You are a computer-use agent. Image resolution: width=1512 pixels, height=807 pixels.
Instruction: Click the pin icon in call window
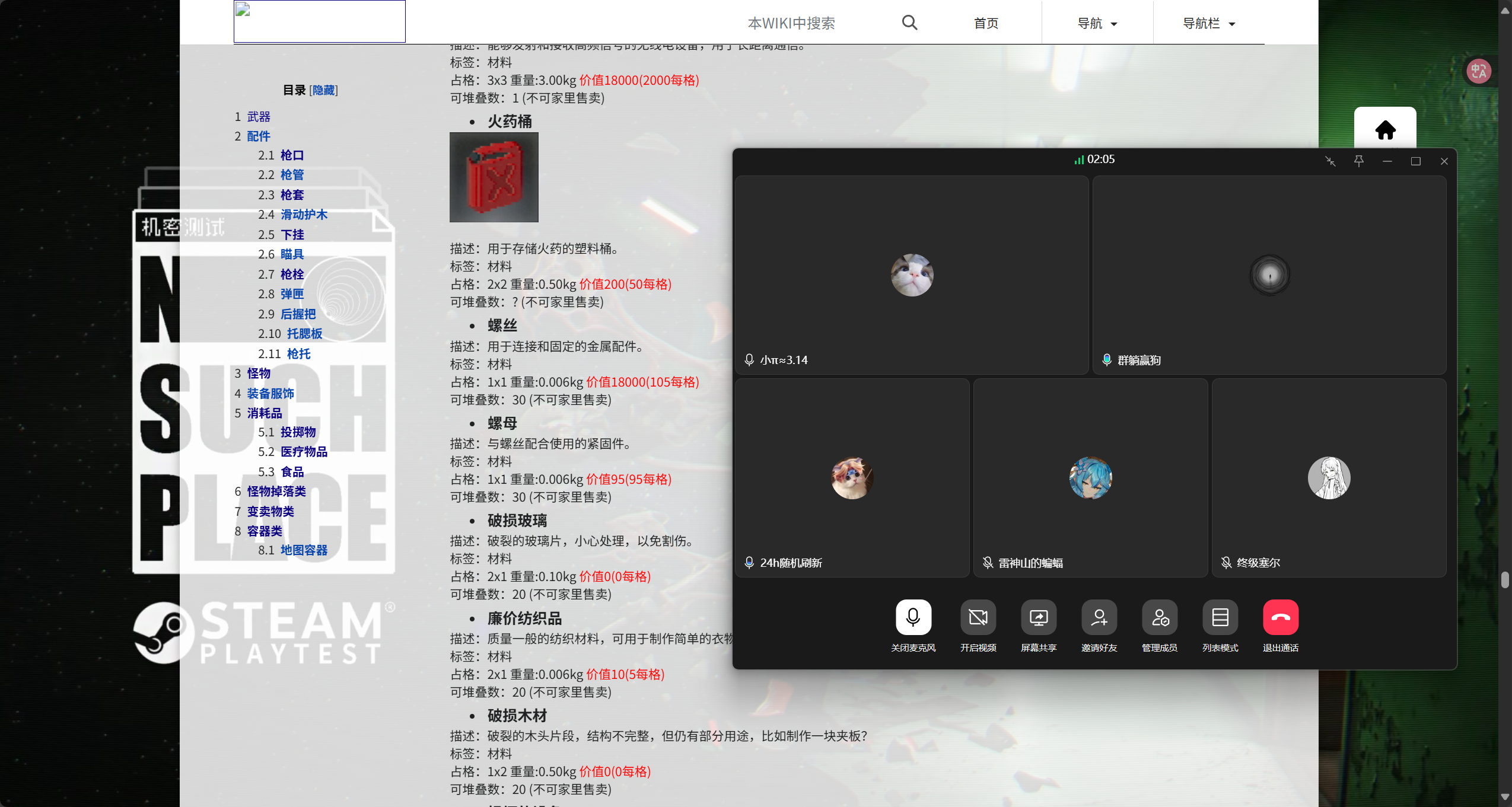[x=1358, y=161]
